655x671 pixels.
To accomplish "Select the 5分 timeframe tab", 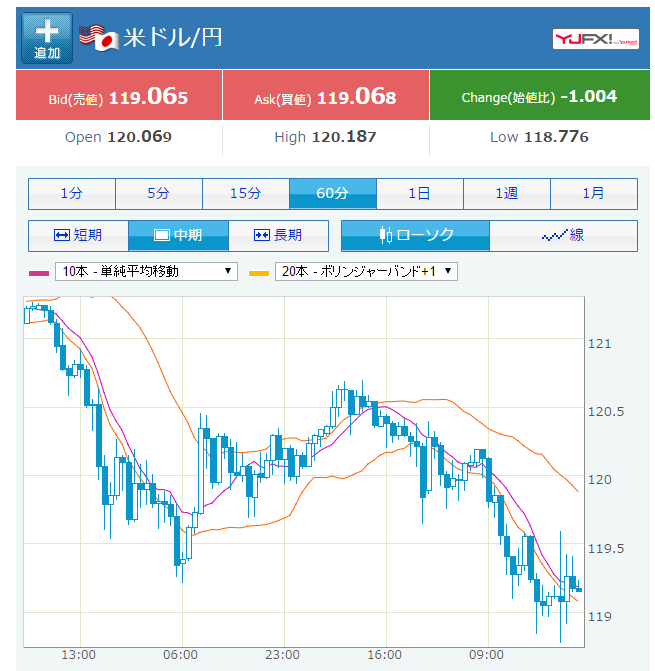I will tap(159, 193).
